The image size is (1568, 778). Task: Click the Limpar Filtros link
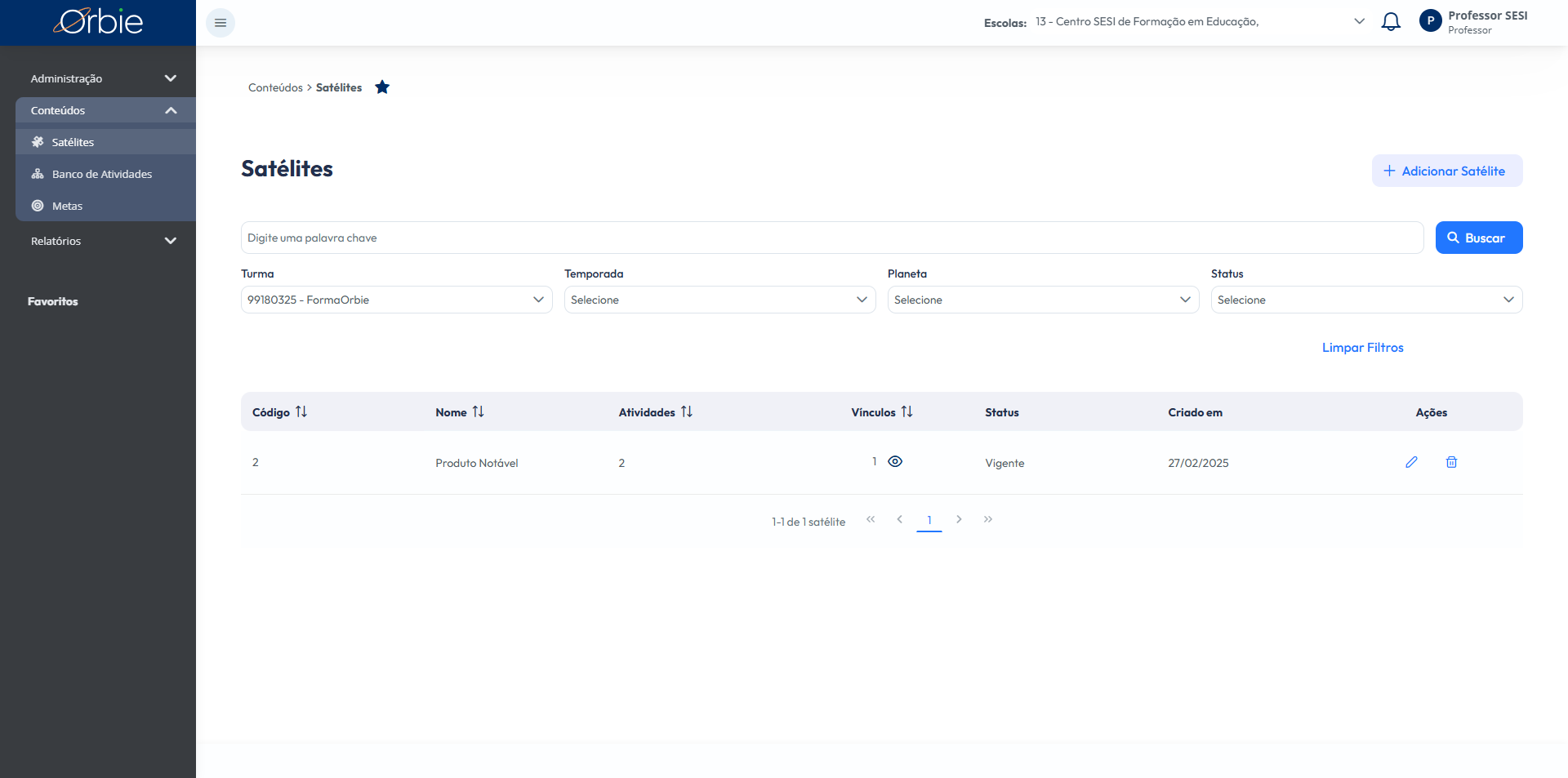click(x=1362, y=348)
